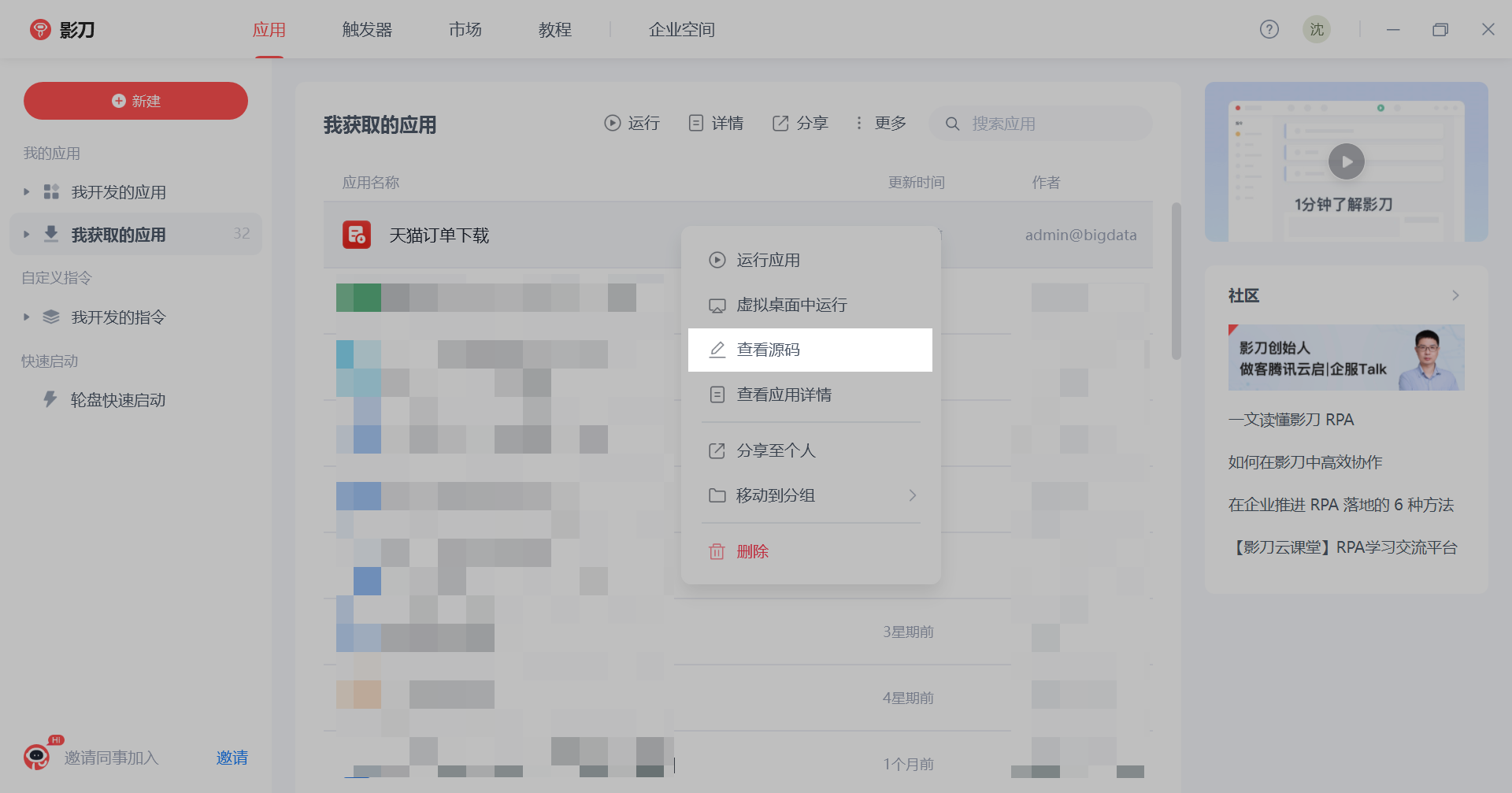Expand 我获取的应用 tree arrow
1512x793 pixels.
tap(27, 234)
